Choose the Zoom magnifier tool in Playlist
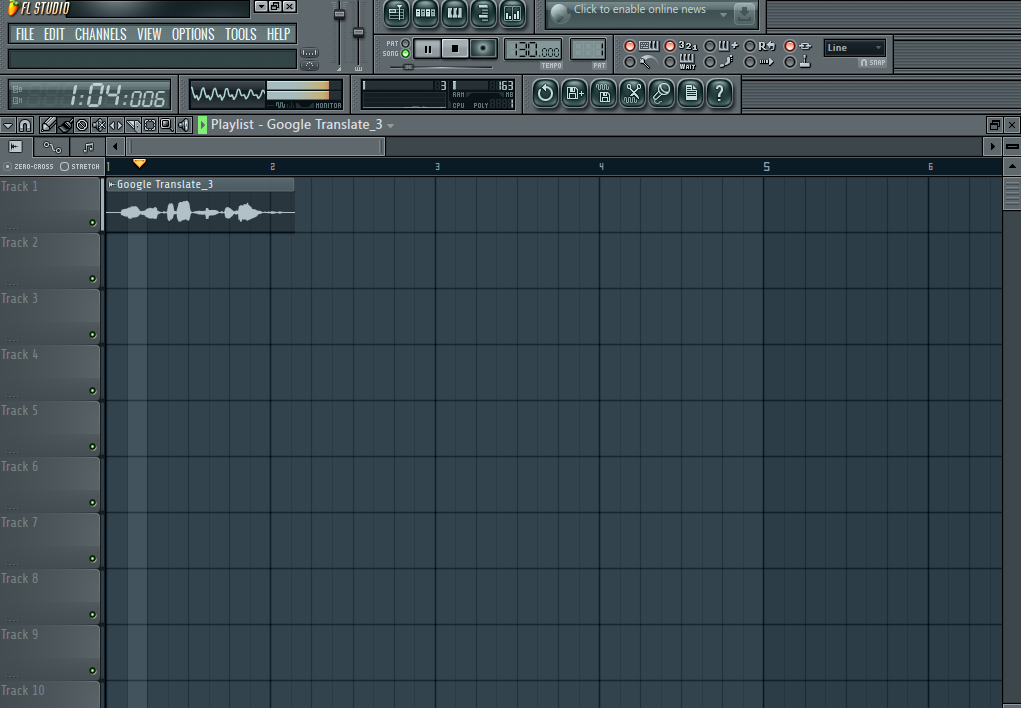Image resolution: width=1021 pixels, height=708 pixels. [167, 125]
